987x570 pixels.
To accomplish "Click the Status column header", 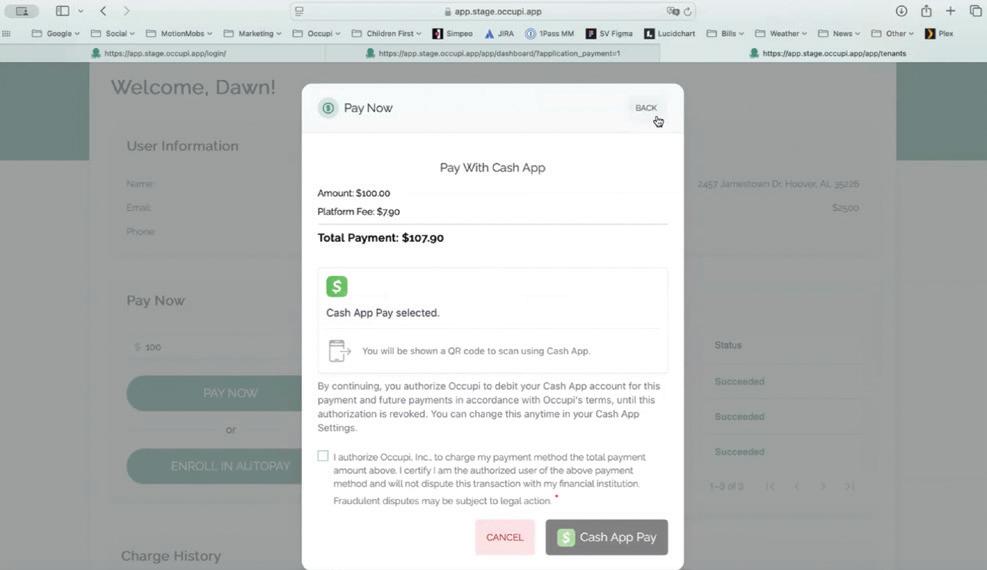I will coord(728,345).
